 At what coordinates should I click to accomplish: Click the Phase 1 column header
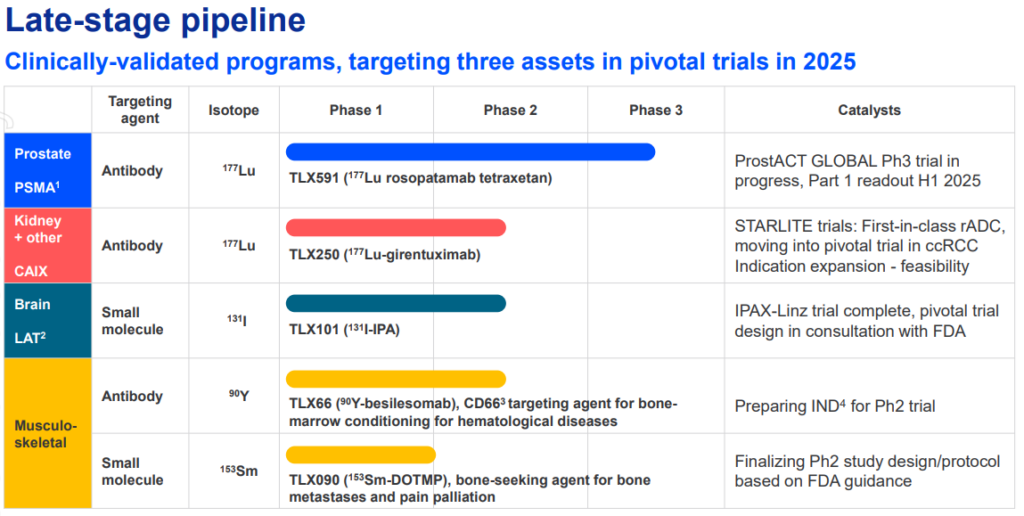click(356, 110)
